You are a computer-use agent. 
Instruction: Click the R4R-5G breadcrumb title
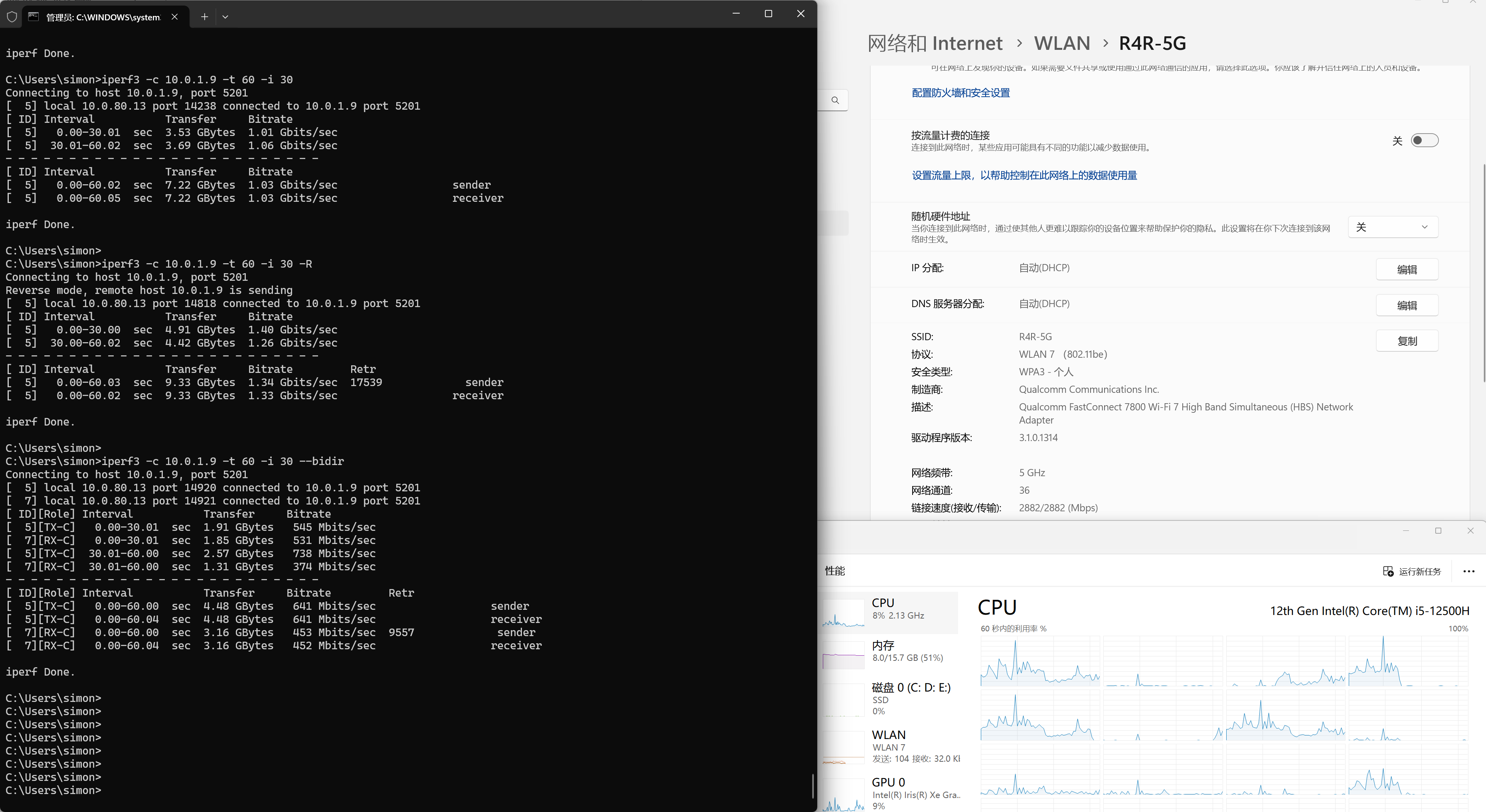pyautogui.click(x=1152, y=43)
